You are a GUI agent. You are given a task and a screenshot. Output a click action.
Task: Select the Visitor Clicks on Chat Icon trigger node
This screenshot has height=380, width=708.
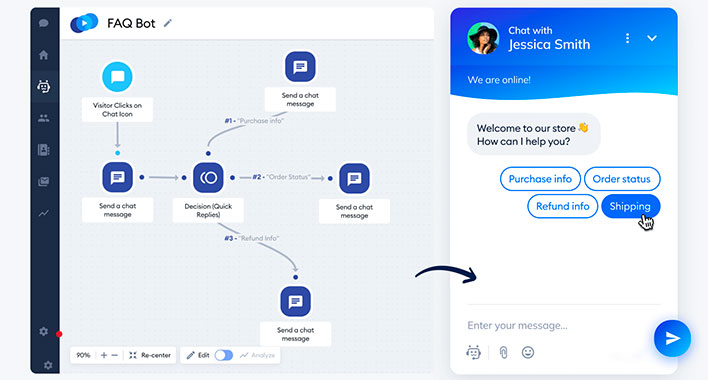pos(117,77)
